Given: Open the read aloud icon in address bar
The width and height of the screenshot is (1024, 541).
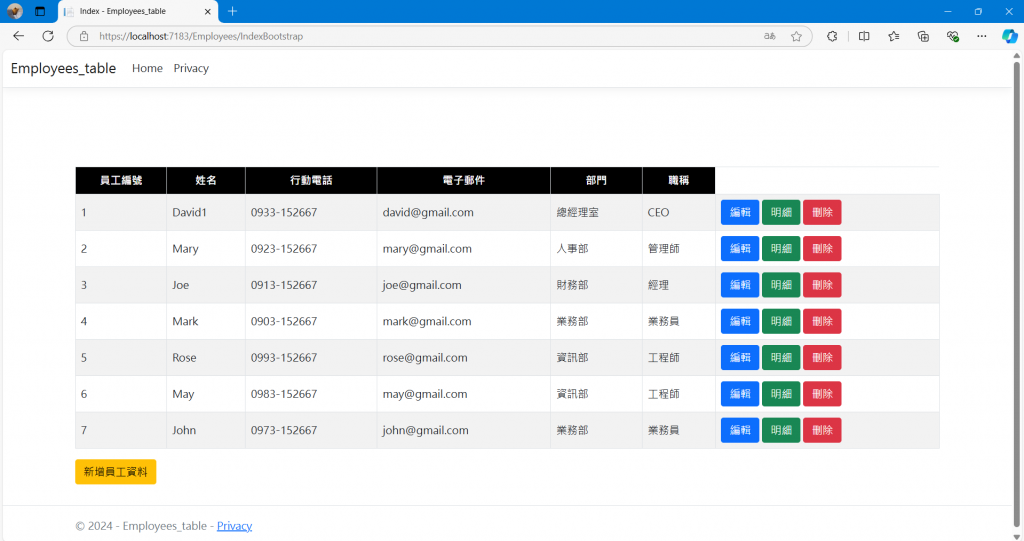Looking at the screenshot, I should 770,36.
